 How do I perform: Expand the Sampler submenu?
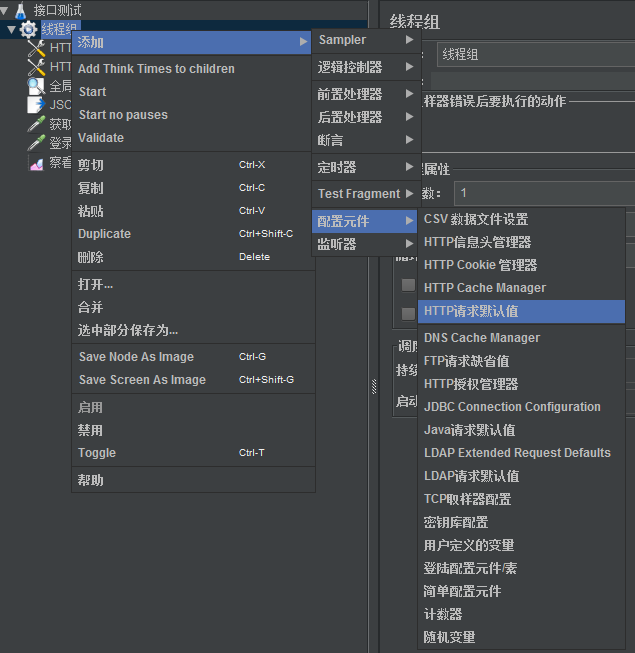(366, 40)
